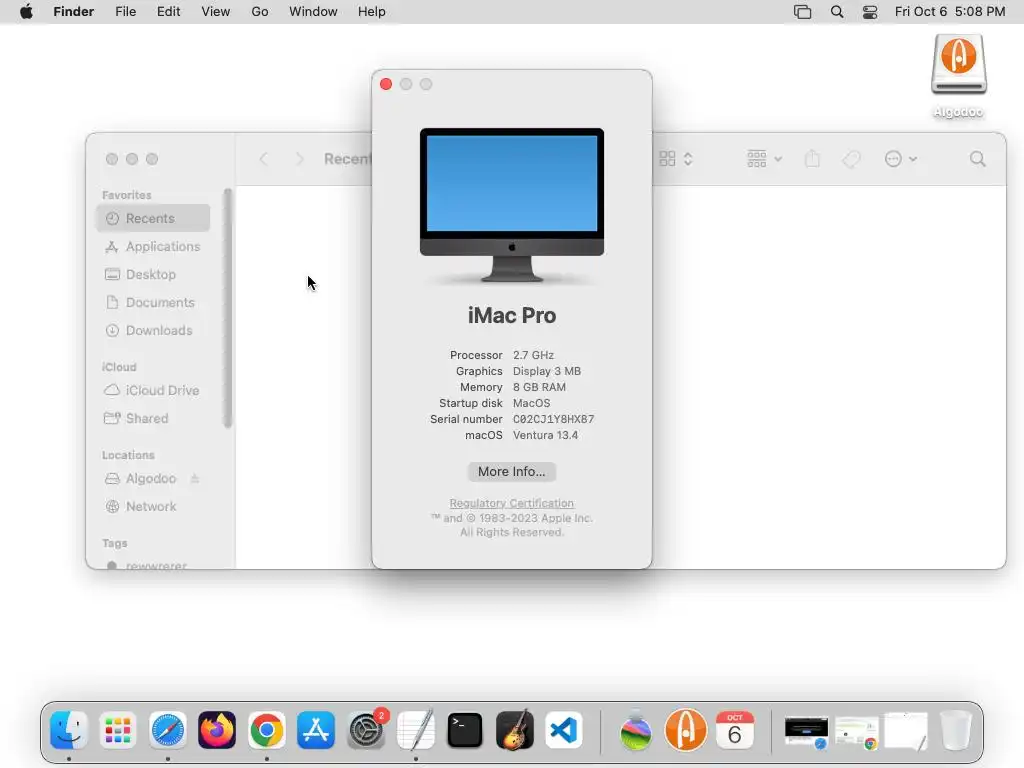This screenshot has height=768, width=1024.
Task: Click the iMac Pro image
Action: coord(511,205)
